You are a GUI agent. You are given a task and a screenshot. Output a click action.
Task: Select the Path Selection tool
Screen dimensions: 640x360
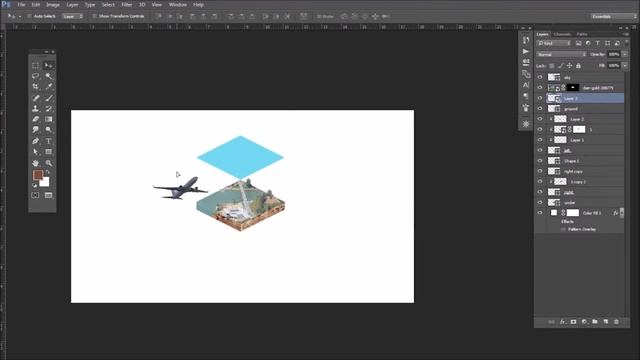(36, 152)
